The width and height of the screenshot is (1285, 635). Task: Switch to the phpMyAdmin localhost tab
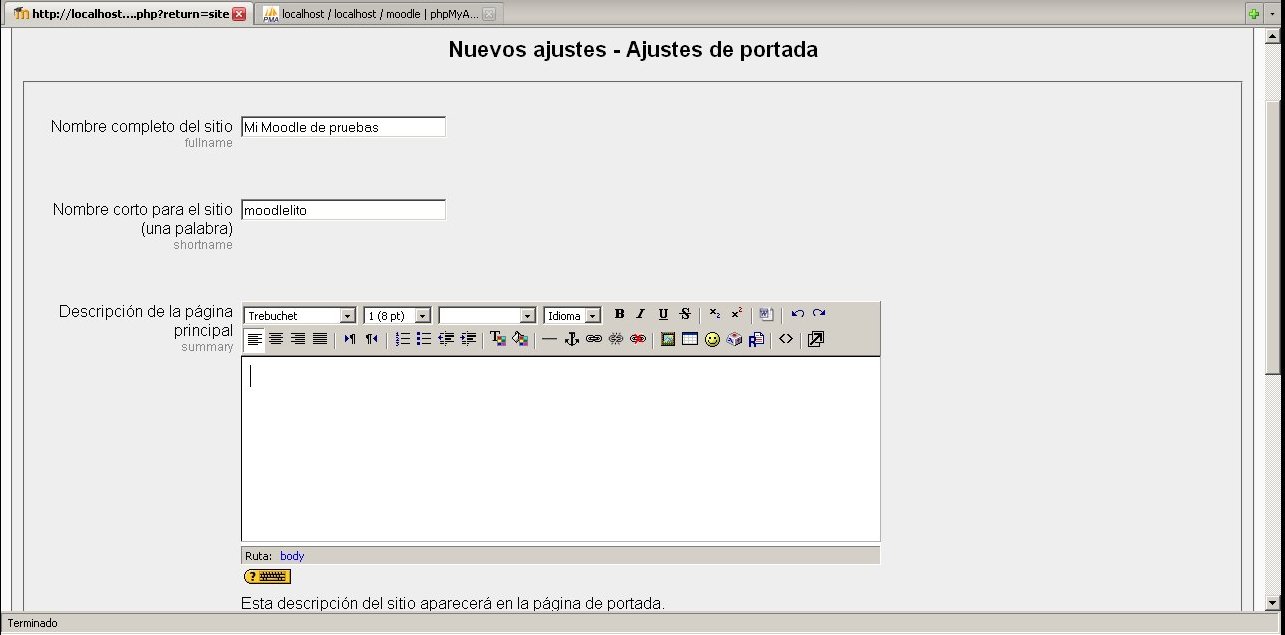tap(379, 14)
